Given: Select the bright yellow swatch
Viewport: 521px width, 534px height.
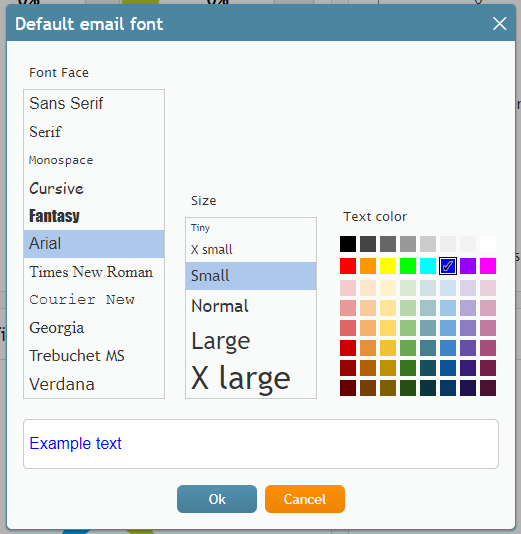Looking at the screenshot, I should [388, 266].
